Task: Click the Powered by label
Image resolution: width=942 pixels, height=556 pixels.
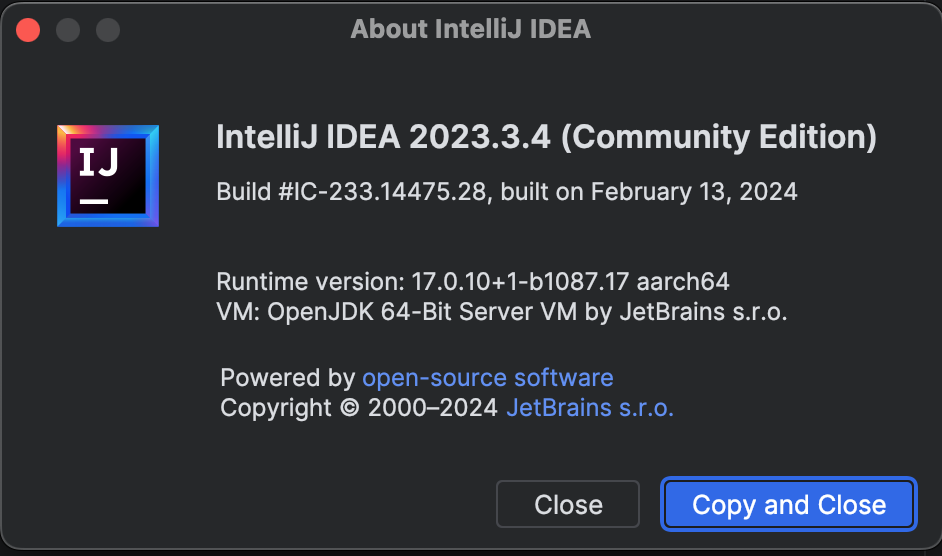Action: click(287, 378)
